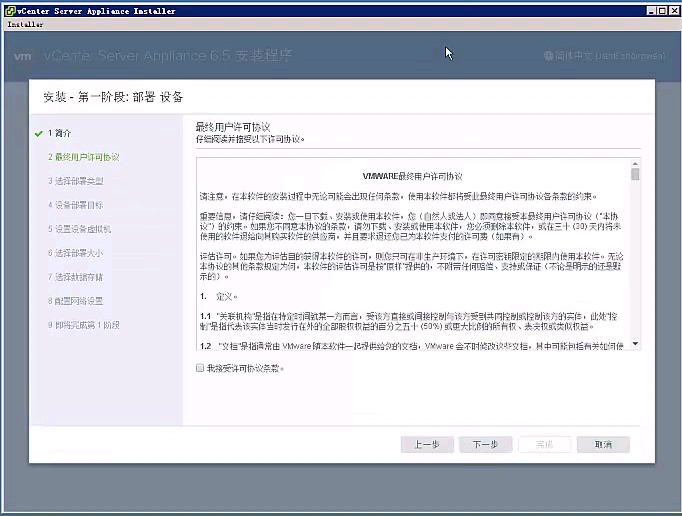Image resolution: width=682 pixels, height=516 pixels.
Task: Minimize the installer window
Action: tap(651, 11)
